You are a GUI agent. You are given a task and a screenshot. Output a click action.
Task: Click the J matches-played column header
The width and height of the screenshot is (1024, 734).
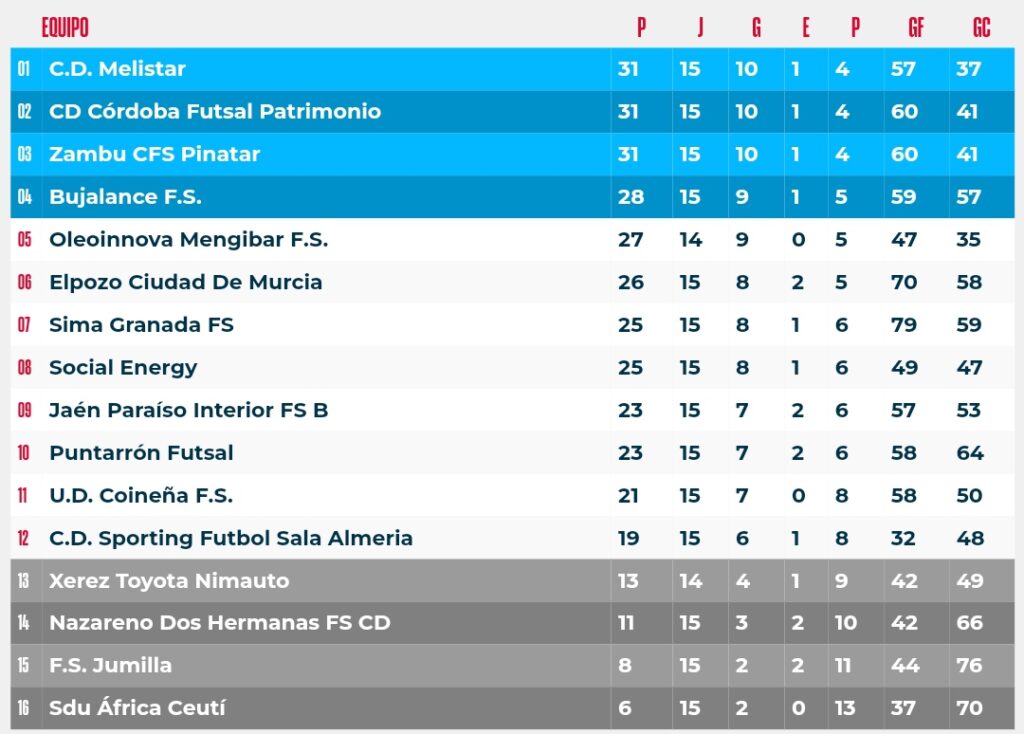click(700, 27)
